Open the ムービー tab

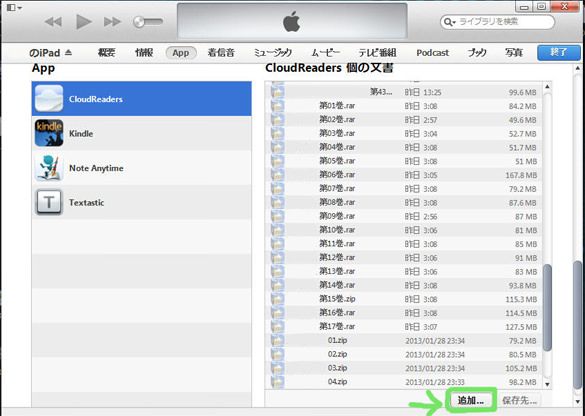coord(325,53)
